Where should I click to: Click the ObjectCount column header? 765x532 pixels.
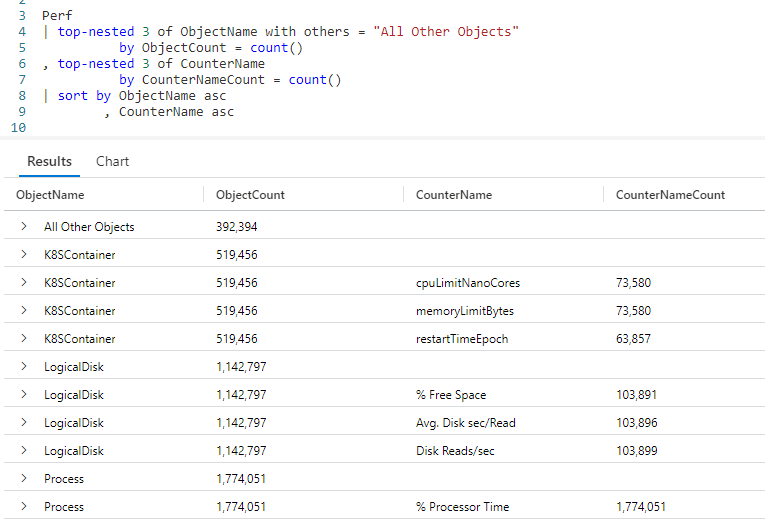click(x=250, y=195)
